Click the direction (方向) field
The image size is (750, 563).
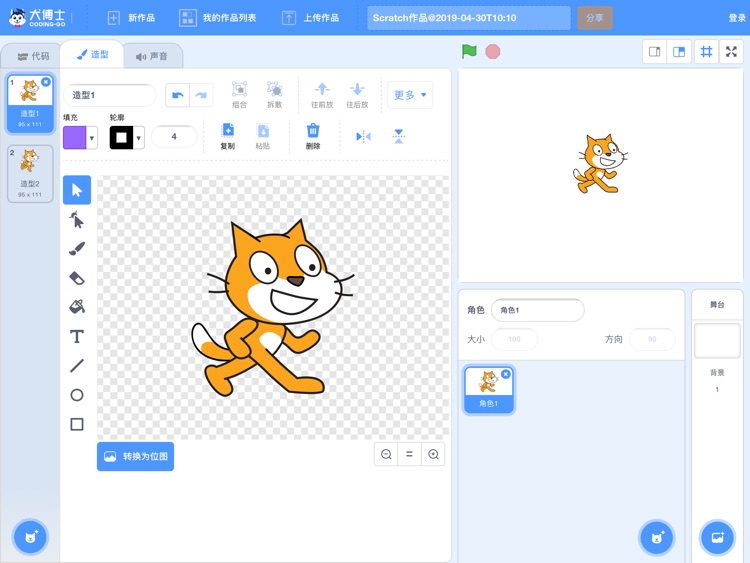pos(652,339)
